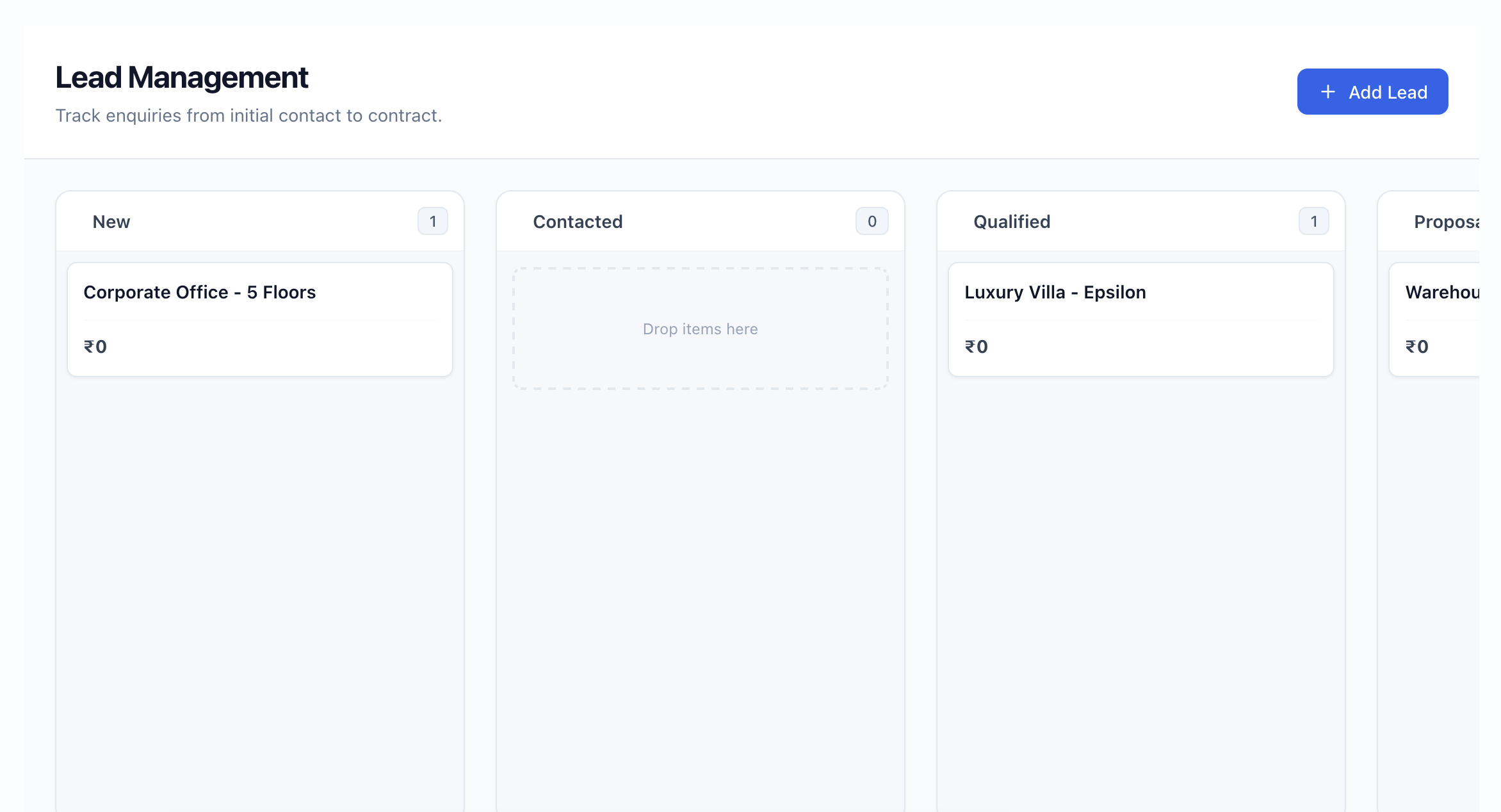Click the Contacted column header title

coord(578,222)
